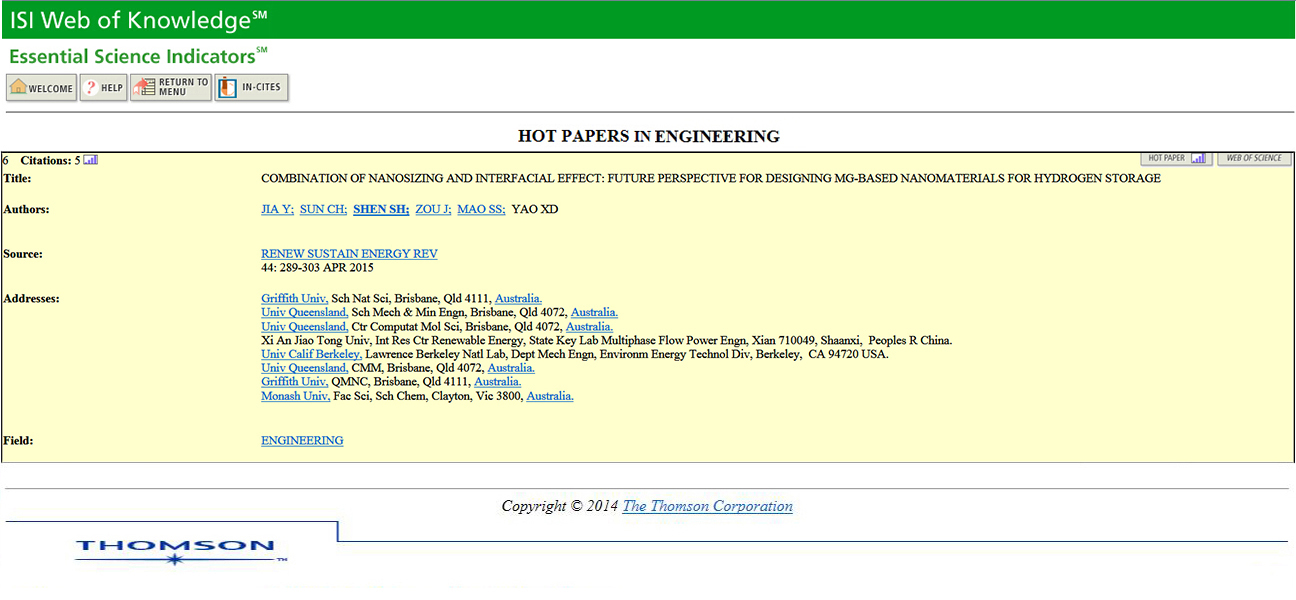Image resolution: width=1296 pixels, height=600 pixels.
Task: Visit The Thomson Corporation footer link
Action: (x=708, y=506)
